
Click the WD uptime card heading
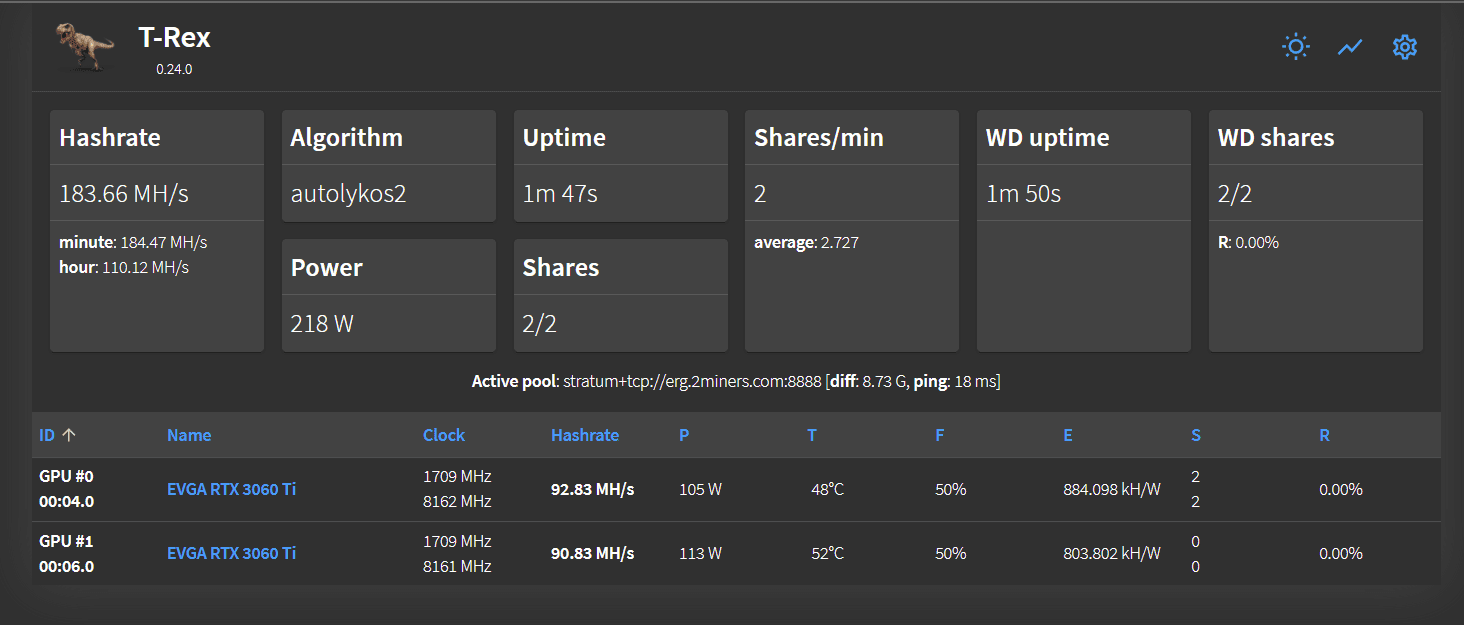tap(1048, 137)
